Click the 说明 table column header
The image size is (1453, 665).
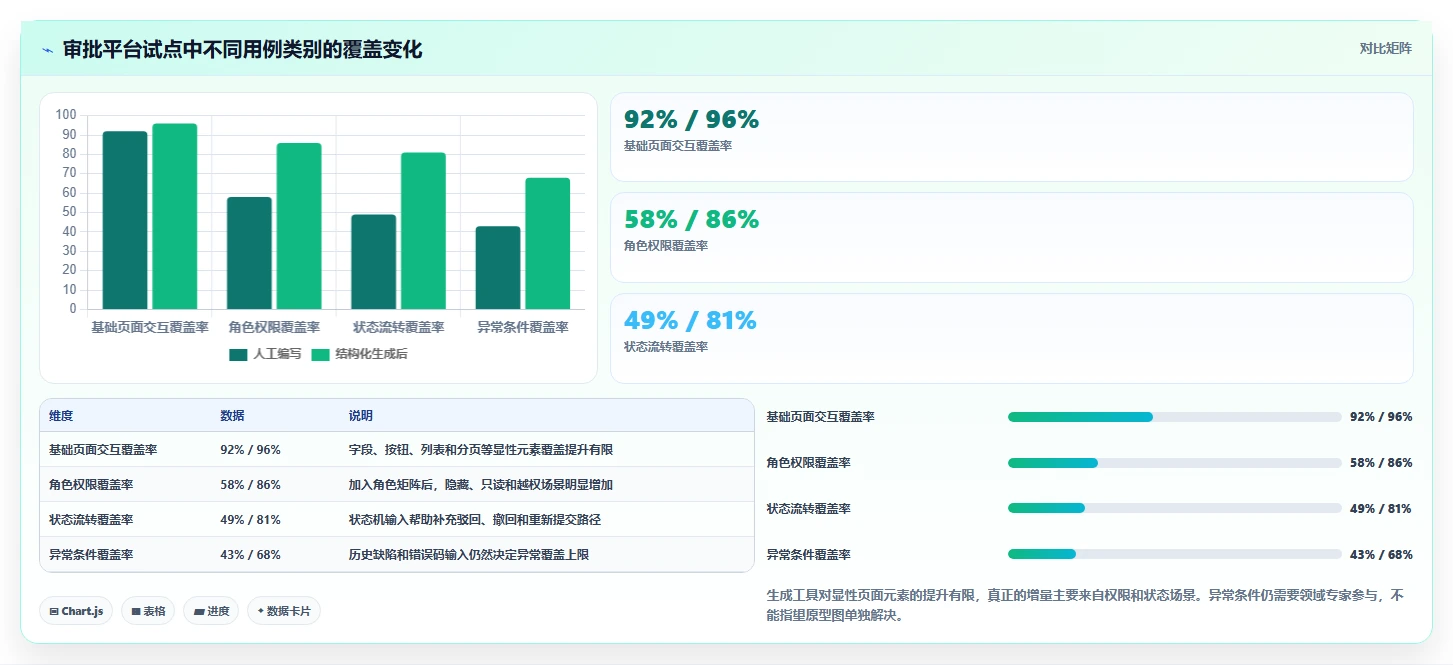[x=361, y=416]
